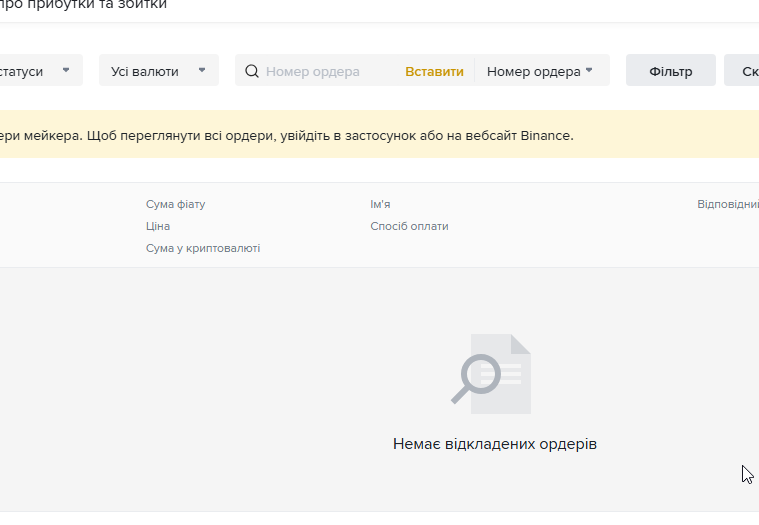759x525 pixels.
Task: Click the yellow Binance notice banner text
Action: 287,135
